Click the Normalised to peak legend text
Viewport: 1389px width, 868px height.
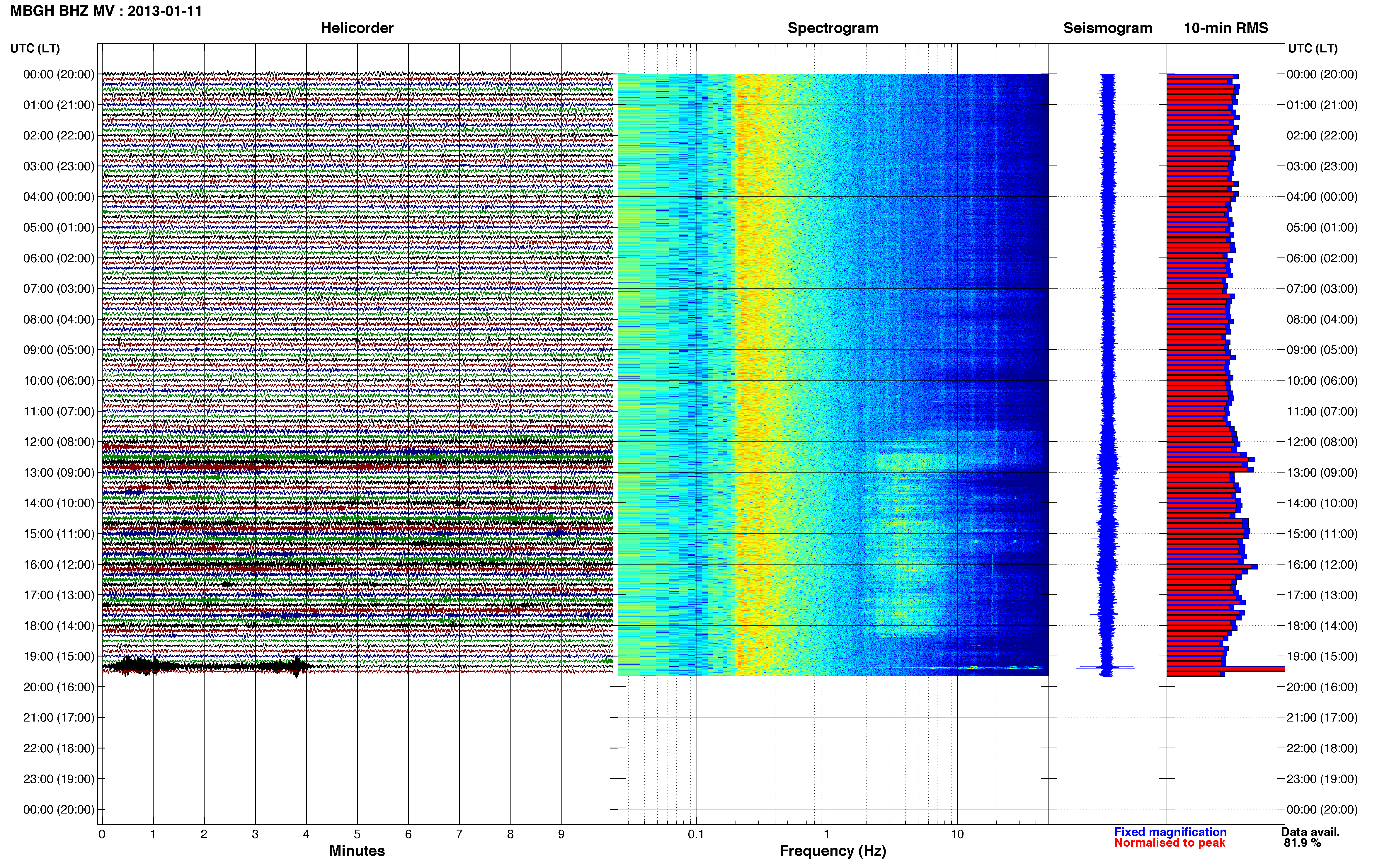[1170, 843]
